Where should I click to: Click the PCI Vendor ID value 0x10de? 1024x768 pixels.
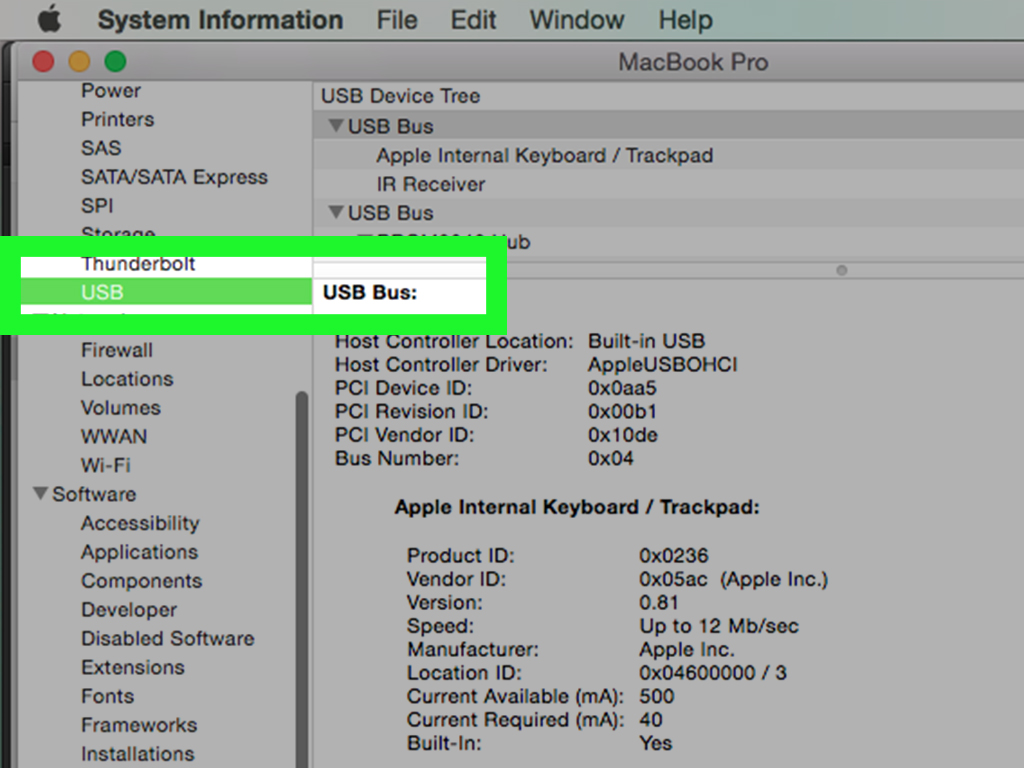[x=622, y=435]
